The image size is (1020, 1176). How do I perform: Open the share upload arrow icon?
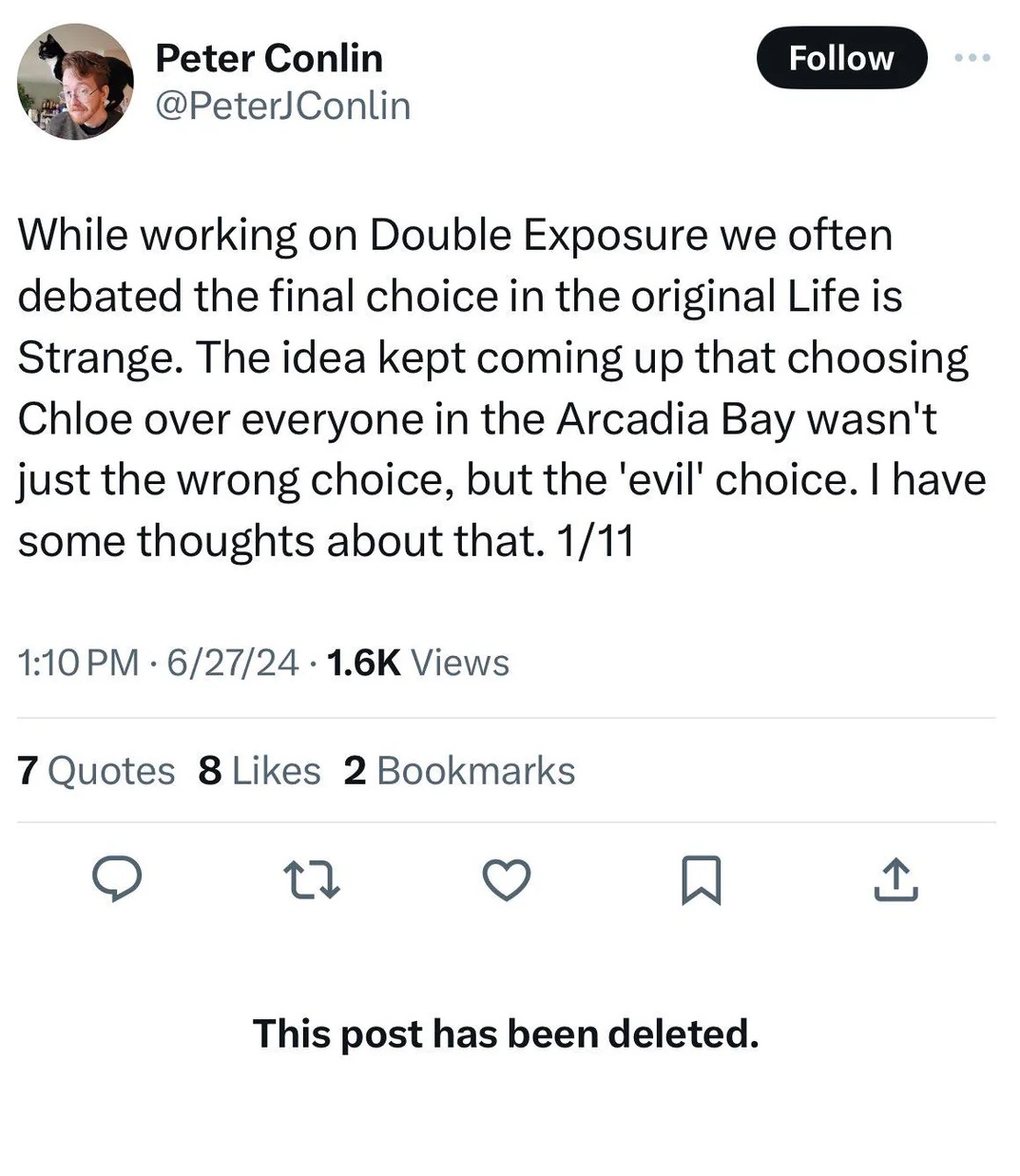coord(895,879)
